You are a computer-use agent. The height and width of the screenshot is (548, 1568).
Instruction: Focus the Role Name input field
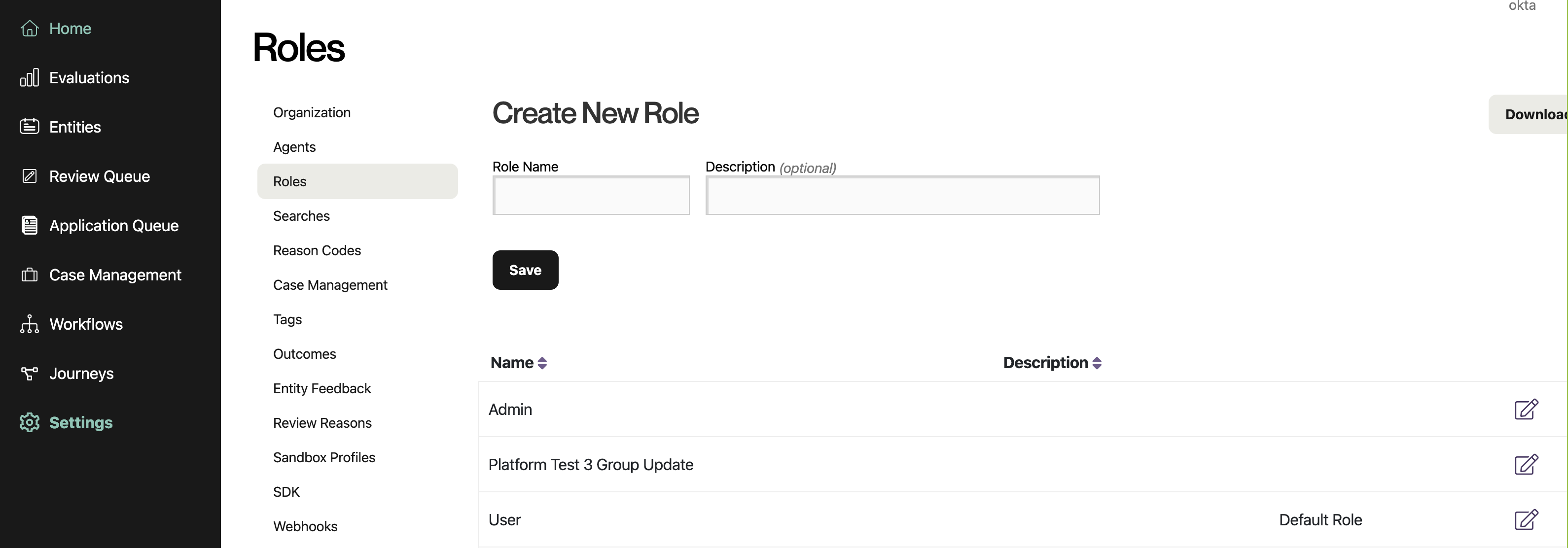click(590, 196)
